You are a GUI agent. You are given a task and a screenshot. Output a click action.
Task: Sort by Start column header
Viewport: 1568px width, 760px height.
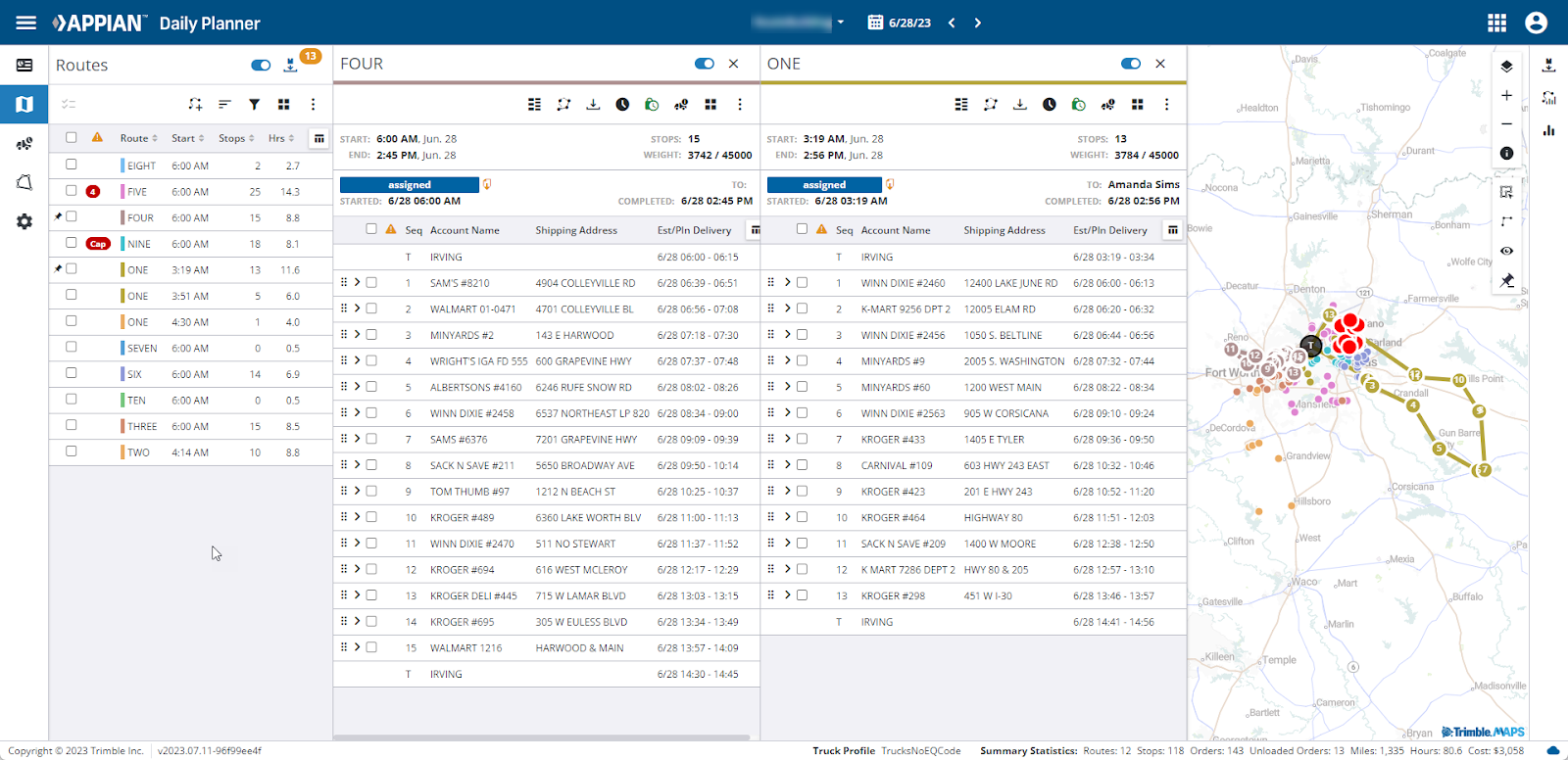pos(188,138)
